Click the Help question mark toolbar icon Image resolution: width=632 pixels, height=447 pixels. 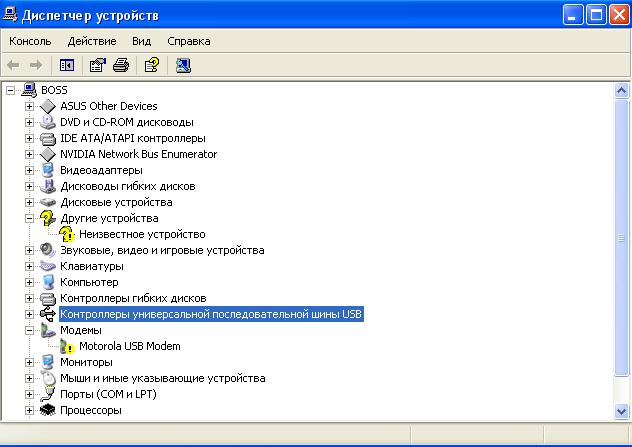(x=152, y=65)
